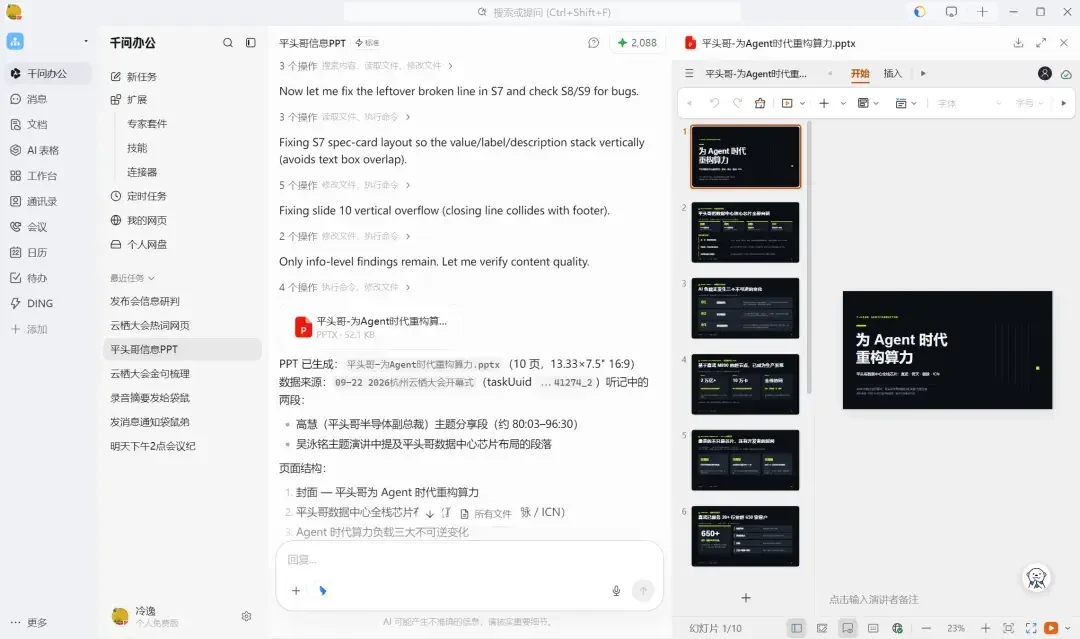
Task: Click the format painter icon in the toolbar
Action: (760, 103)
